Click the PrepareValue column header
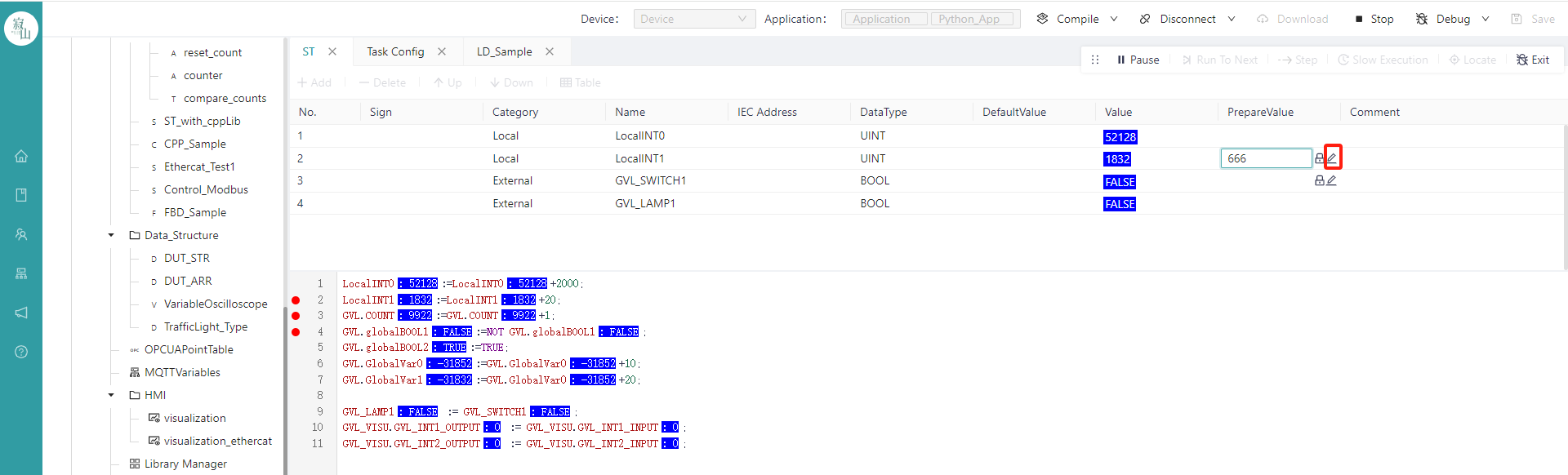1568x475 pixels. pyautogui.click(x=1260, y=112)
